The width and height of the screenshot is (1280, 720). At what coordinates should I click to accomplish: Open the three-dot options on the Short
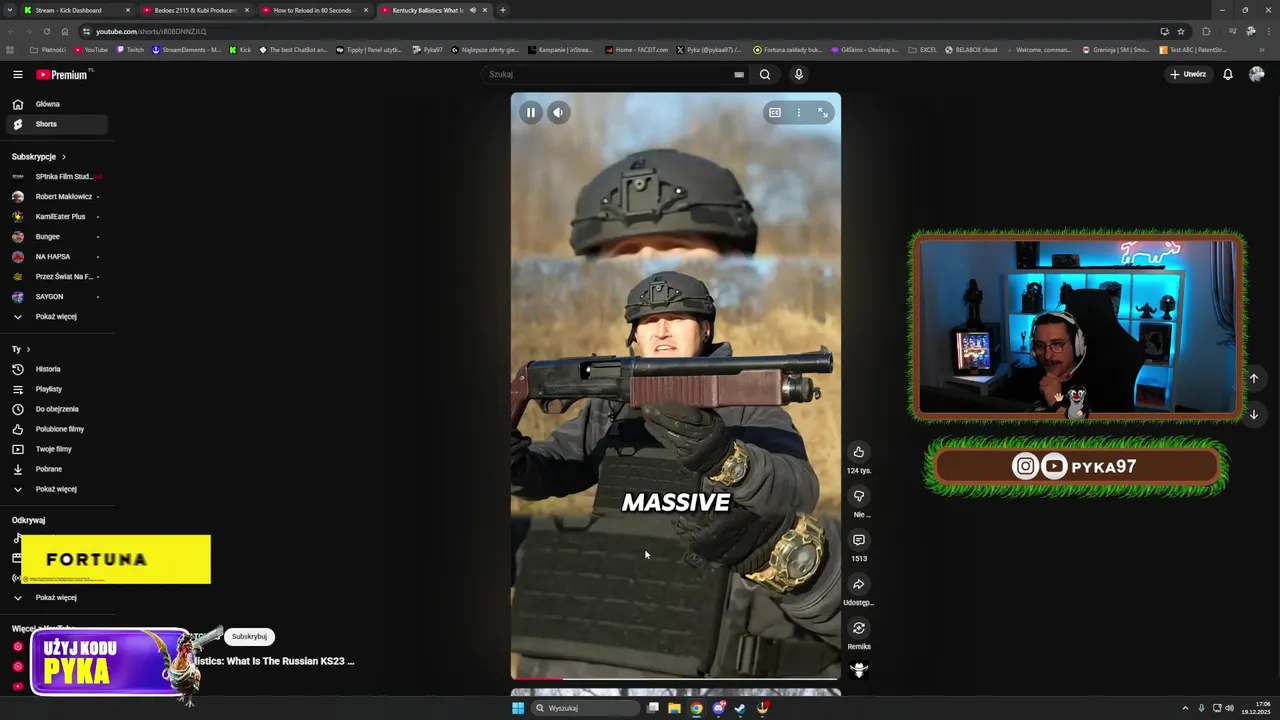coord(798,113)
